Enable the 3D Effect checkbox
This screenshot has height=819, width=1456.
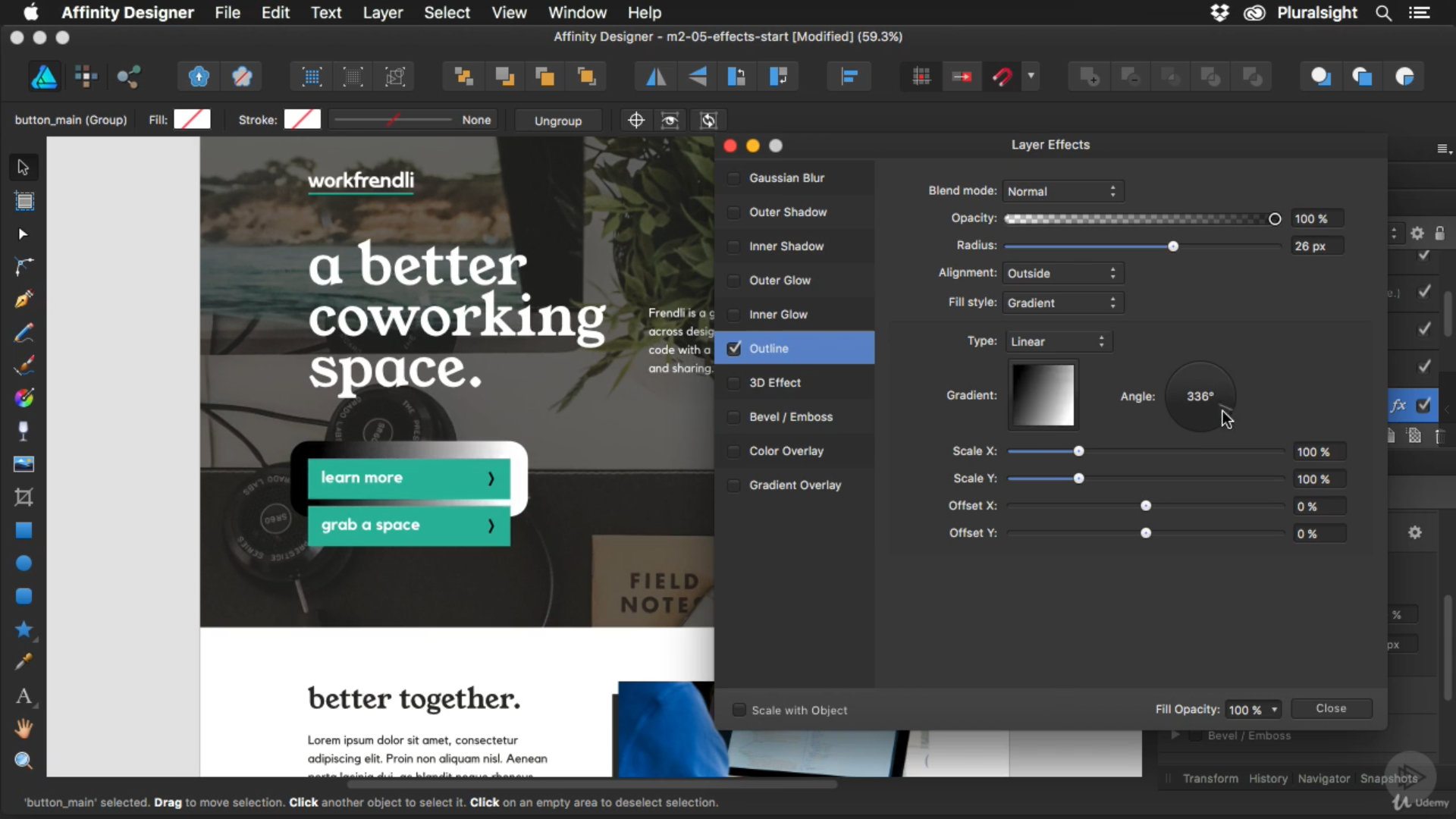click(733, 383)
